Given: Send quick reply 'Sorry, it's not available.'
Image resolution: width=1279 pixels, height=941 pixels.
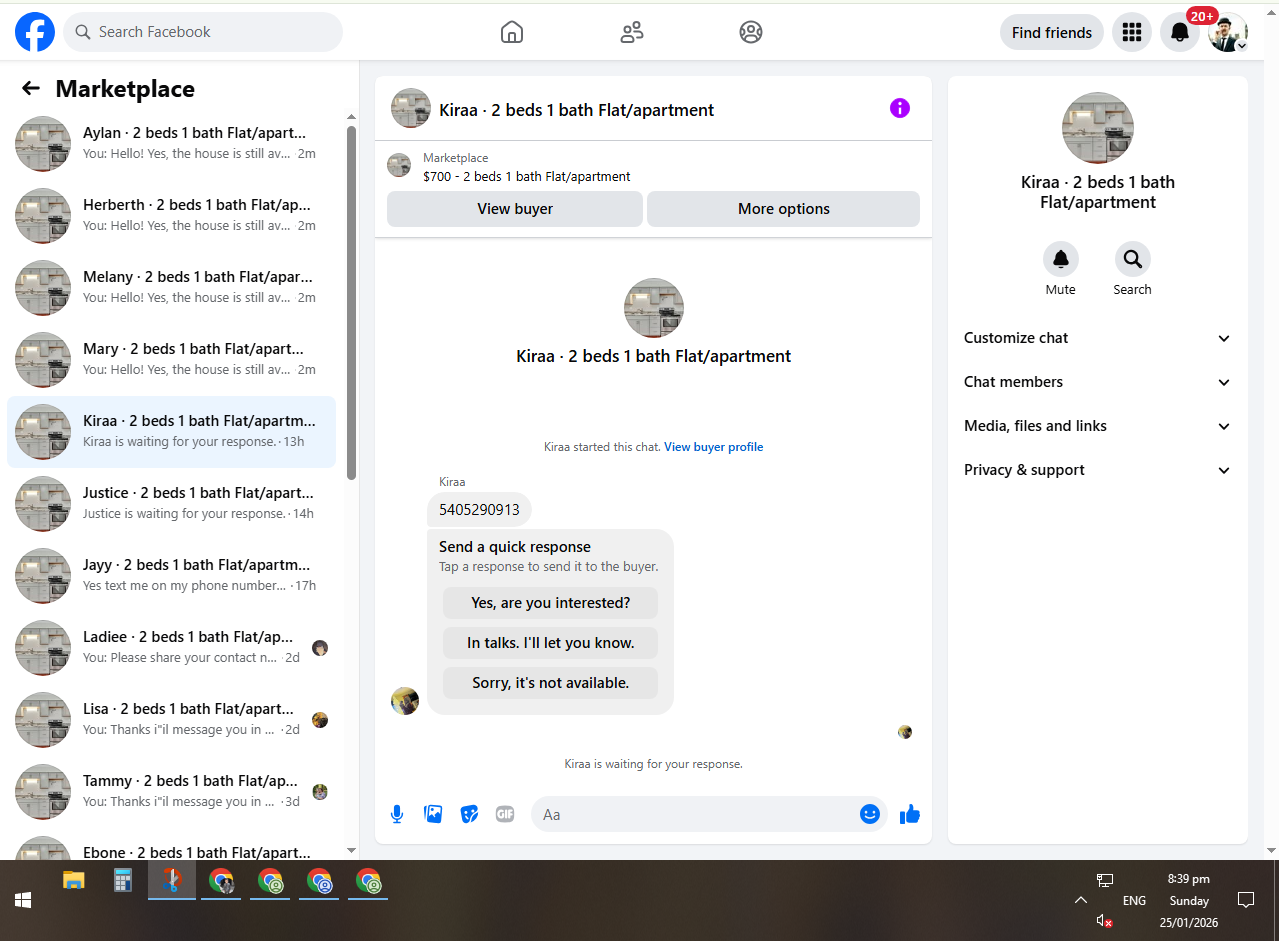Looking at the screenshot, I should pos(551,683).
